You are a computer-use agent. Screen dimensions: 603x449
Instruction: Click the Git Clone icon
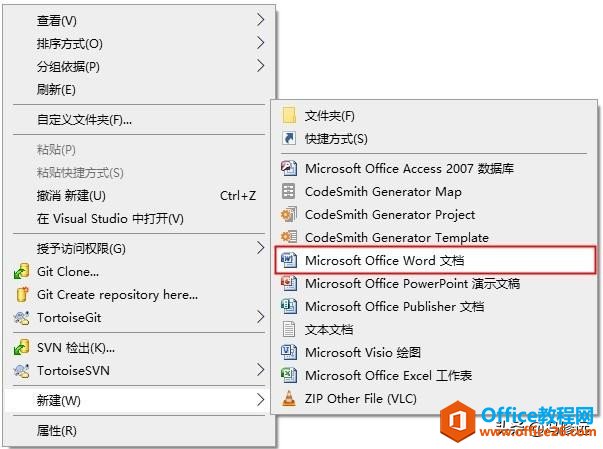point(21,271)
